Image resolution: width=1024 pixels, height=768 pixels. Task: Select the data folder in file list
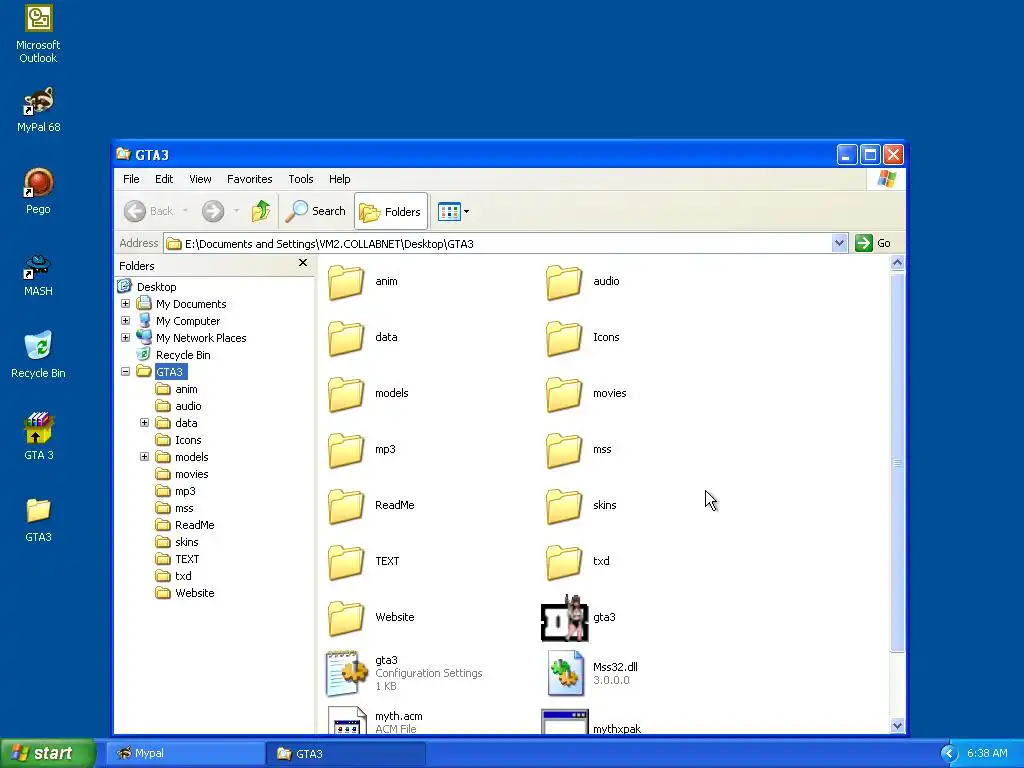(x=363, y=338)
